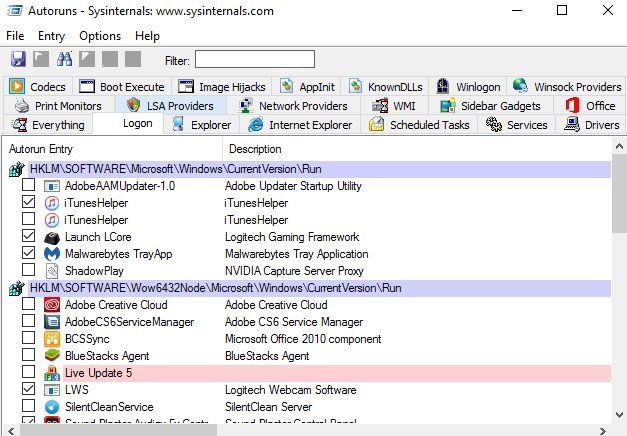Click the Adobe Creative Cloud entry icon
This screenshot has height=436, width=627.
pyautogui.click(x=52, y=305)
